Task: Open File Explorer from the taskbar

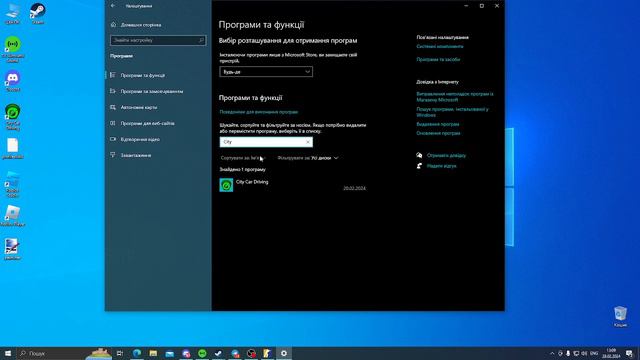Action: pyautogui.click(x=153, y=353)
